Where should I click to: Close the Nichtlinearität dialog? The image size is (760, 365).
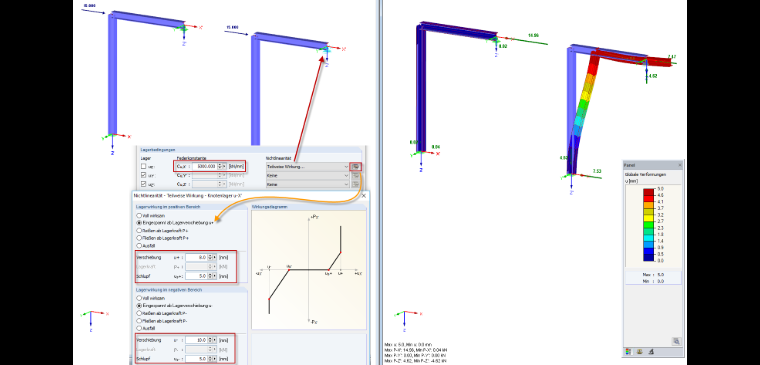364,195
